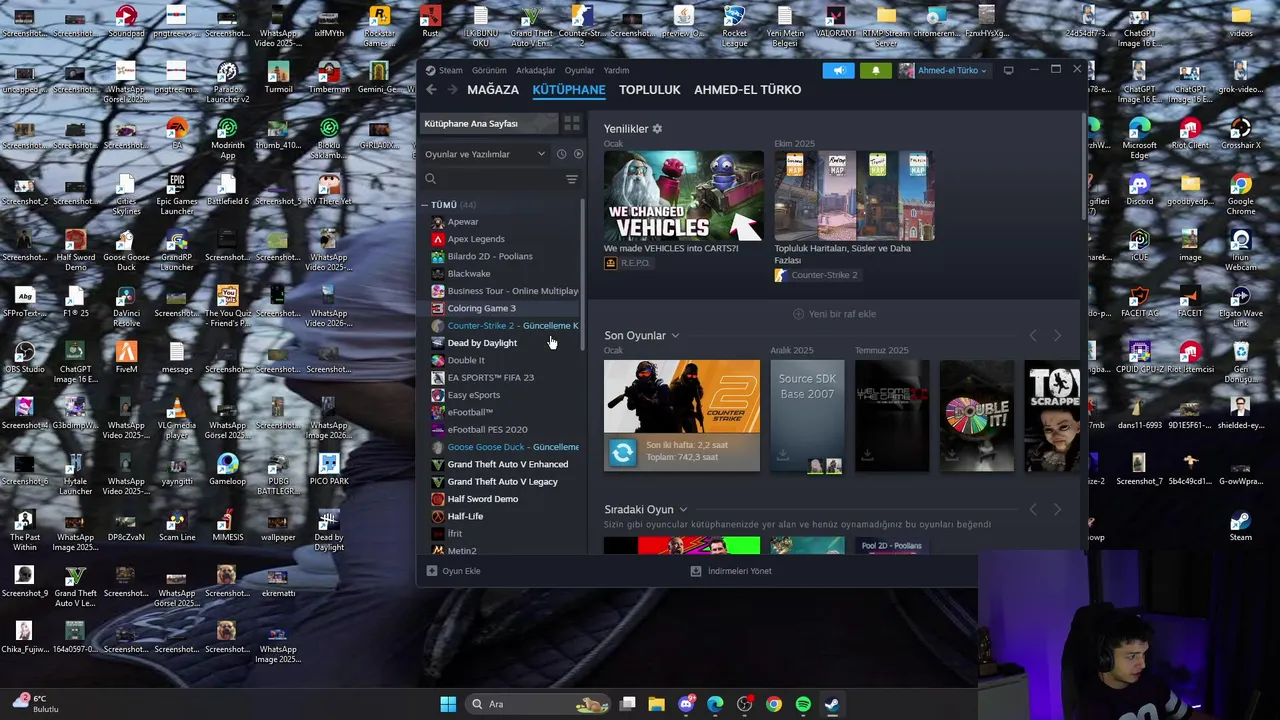The width and height of the screenshot is (1280, 720).
Task: Open the Epic Games Launcher desktop shortcut
Action: (177, 195)
